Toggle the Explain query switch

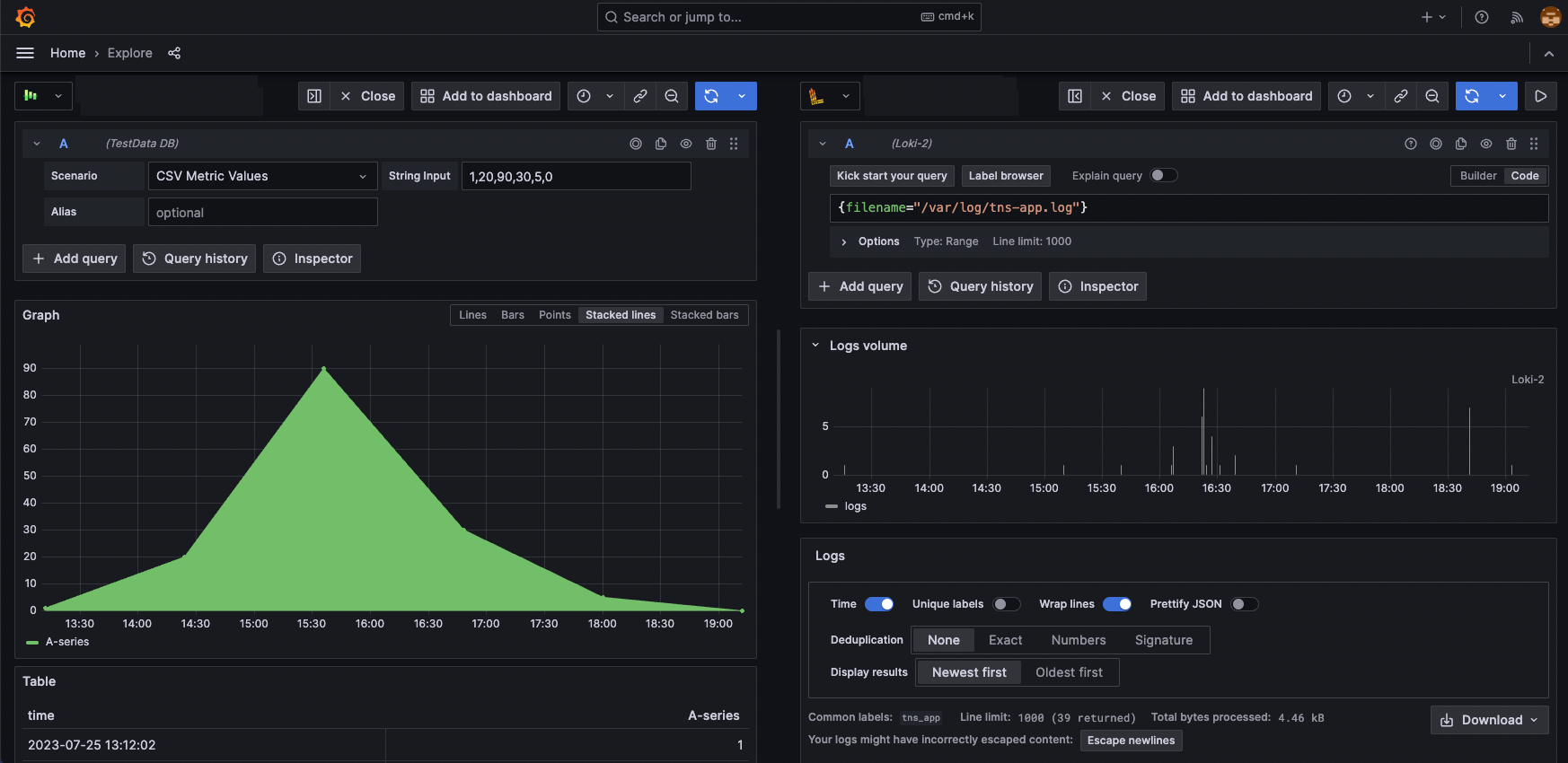pos(1164,176)
